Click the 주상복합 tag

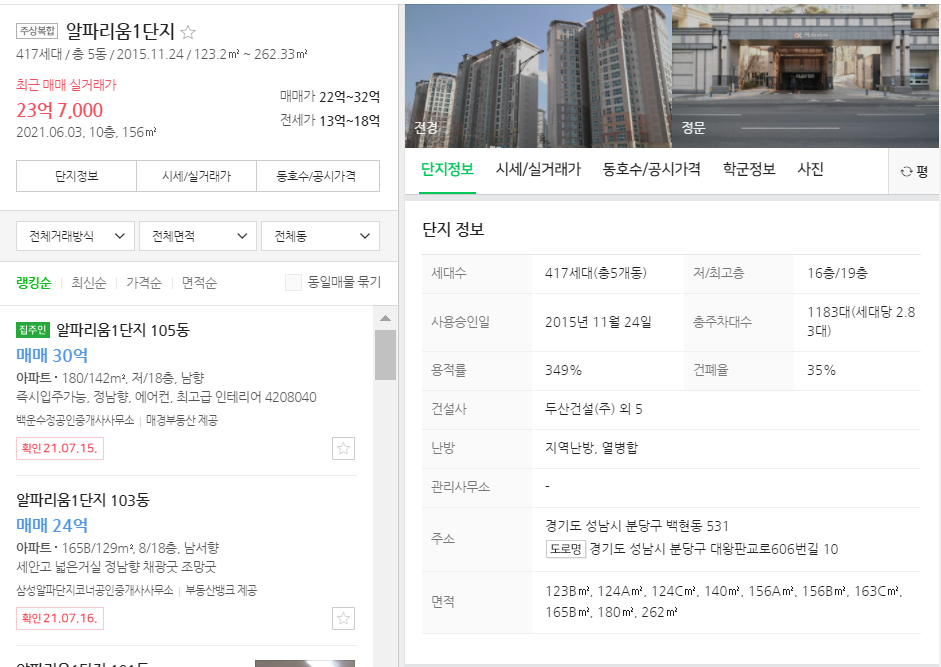(x=37, y=31)
